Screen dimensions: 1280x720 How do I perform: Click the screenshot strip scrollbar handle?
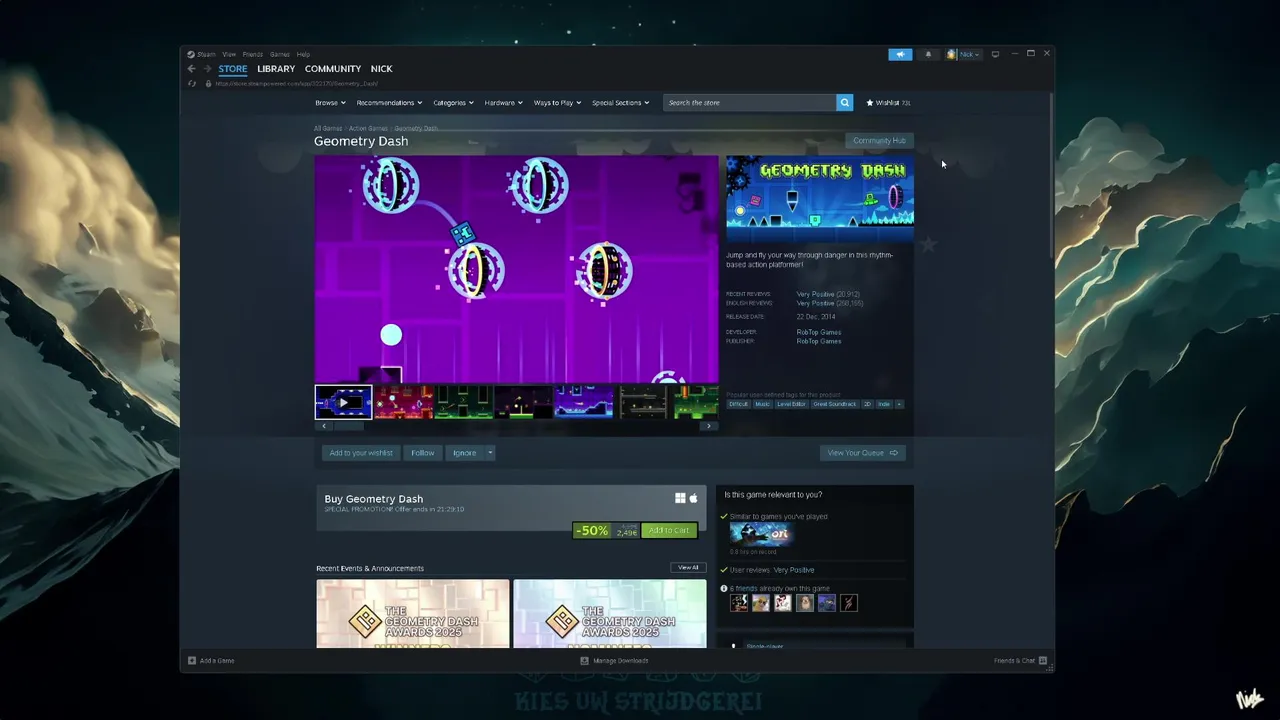pos(348,426)
